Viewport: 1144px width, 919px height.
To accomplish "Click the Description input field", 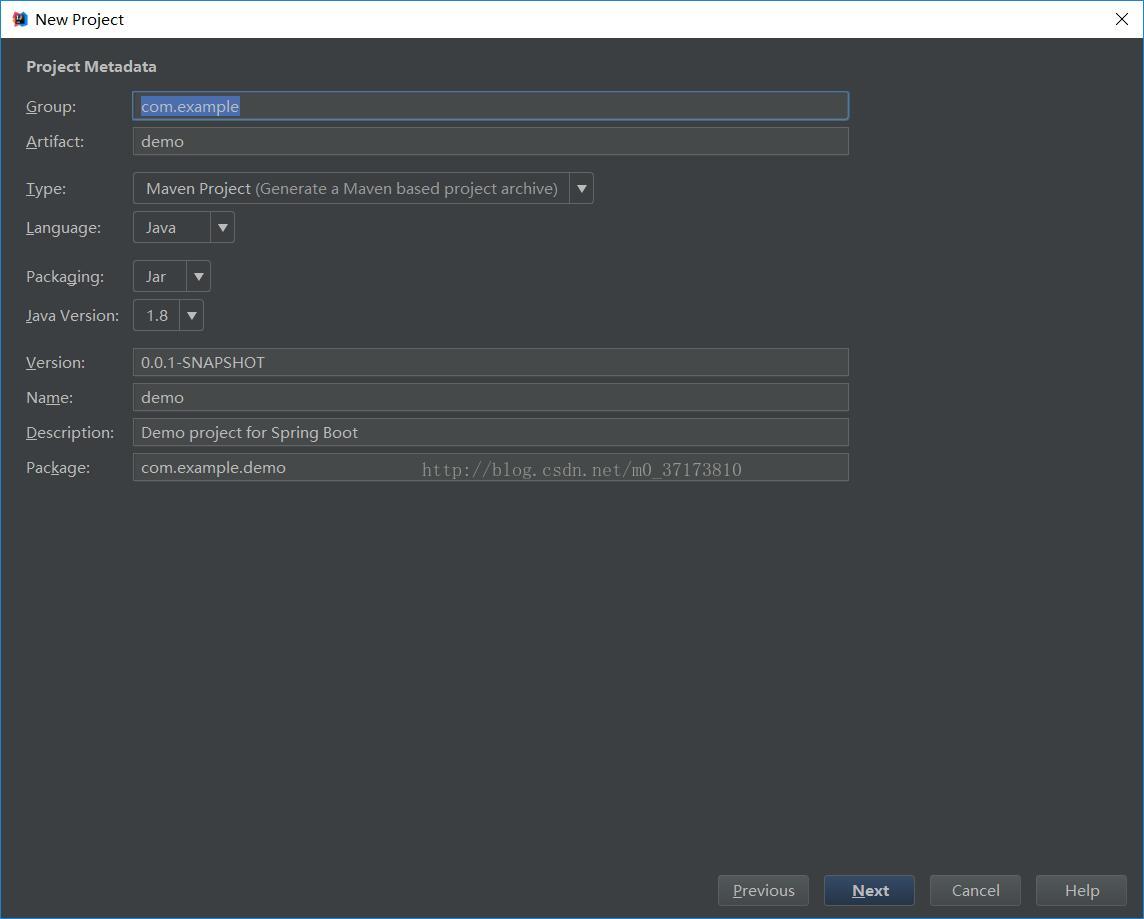I will pos(490,432).
